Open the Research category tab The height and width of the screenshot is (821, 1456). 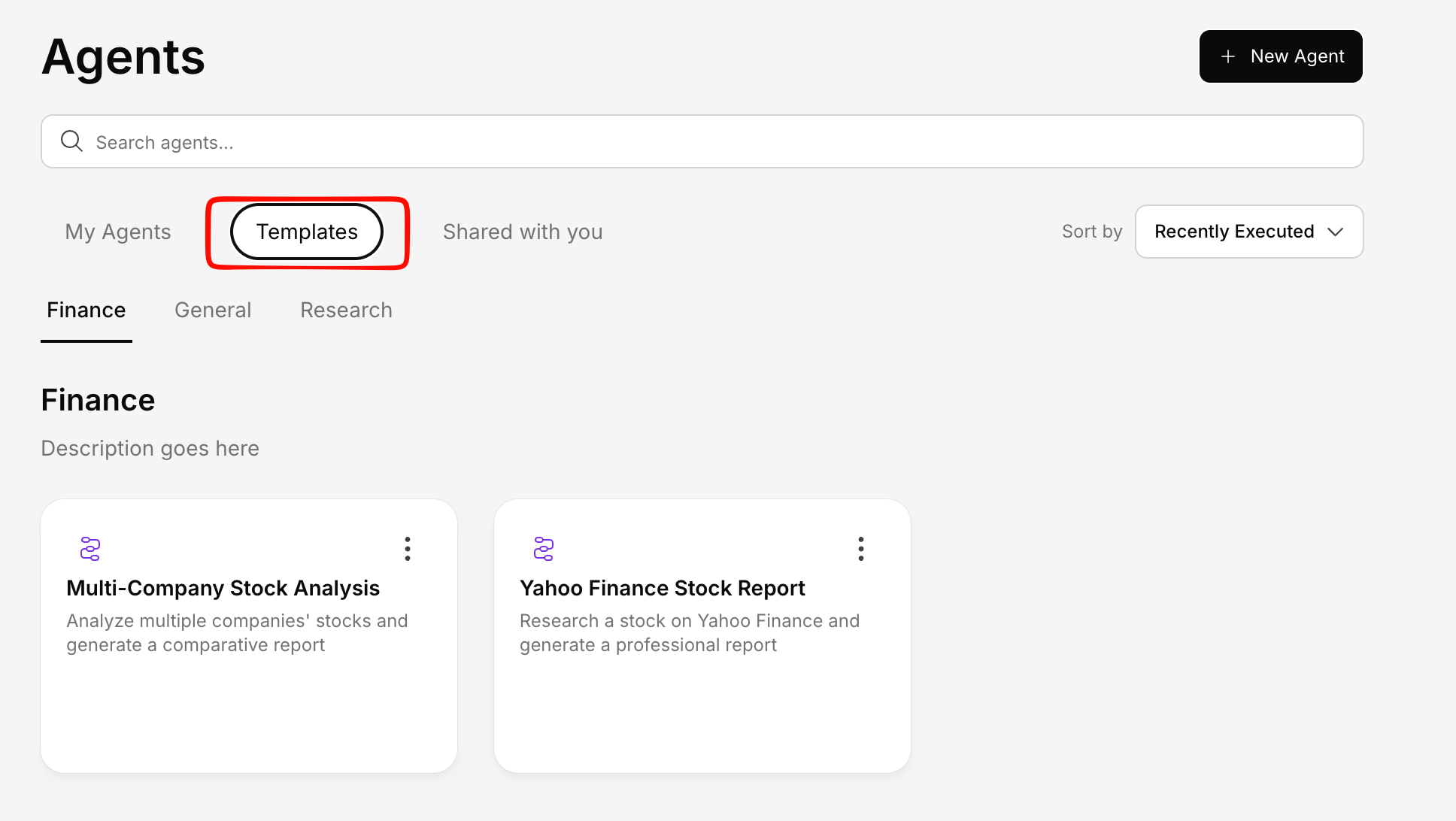click(x=346, y=311)
